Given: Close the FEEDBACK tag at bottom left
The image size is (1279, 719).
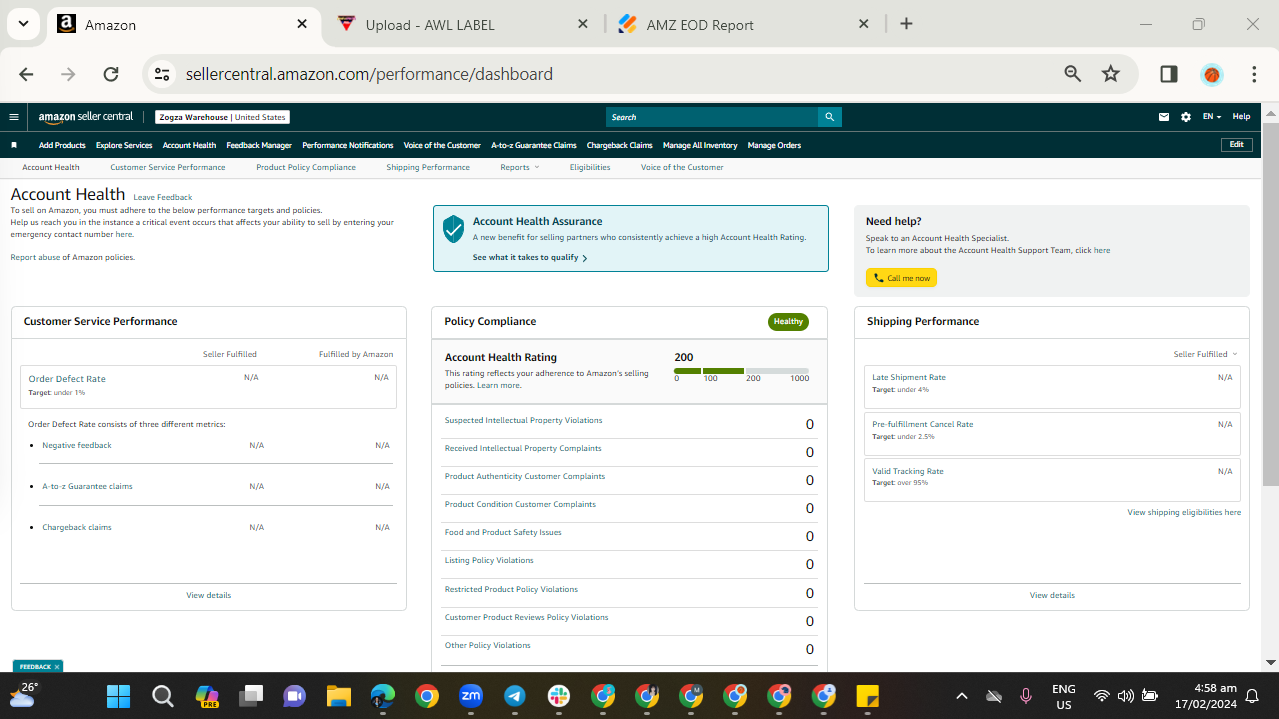Looking at the screenshot, I should coord(57,666).
